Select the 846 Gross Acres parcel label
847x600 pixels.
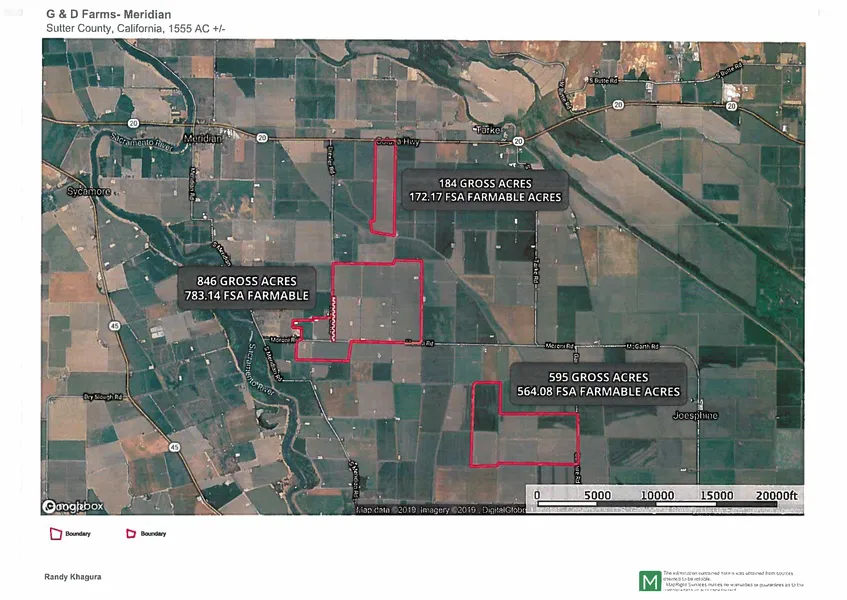pos(246,288)
